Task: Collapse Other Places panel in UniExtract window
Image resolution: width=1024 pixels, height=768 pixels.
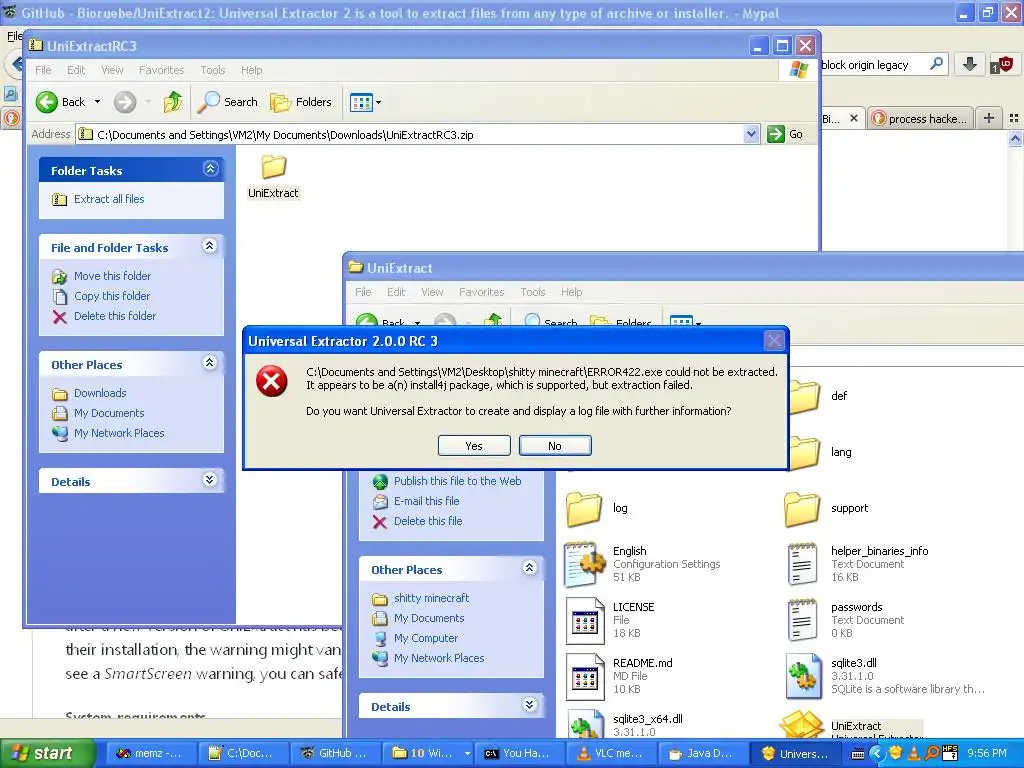Action: pos(530,568)
